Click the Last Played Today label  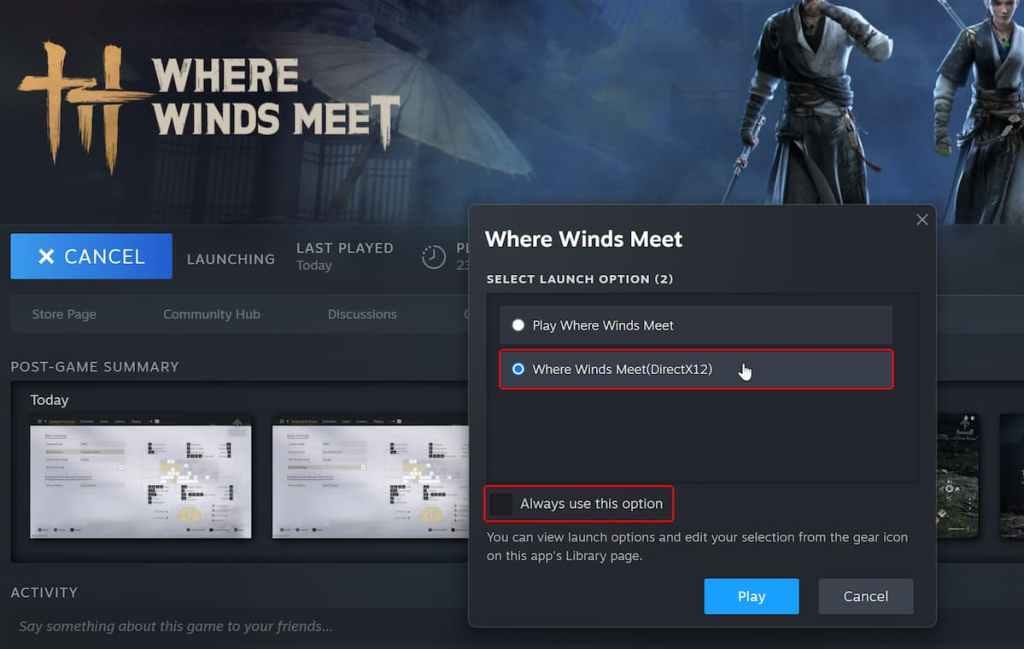pyautogui.click(x=345, y=257)
